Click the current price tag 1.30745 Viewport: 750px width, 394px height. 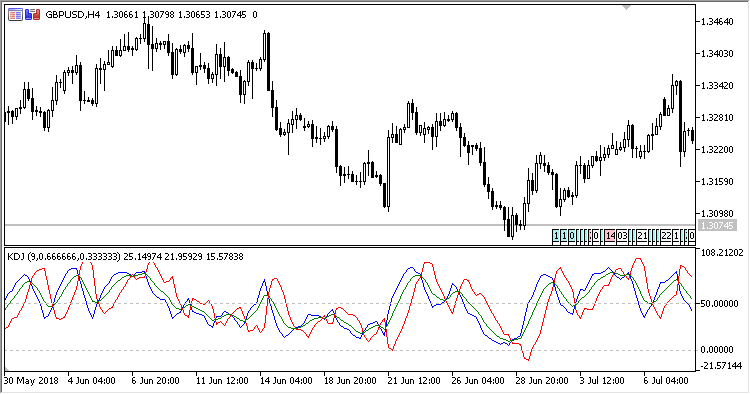pos(716,225)
